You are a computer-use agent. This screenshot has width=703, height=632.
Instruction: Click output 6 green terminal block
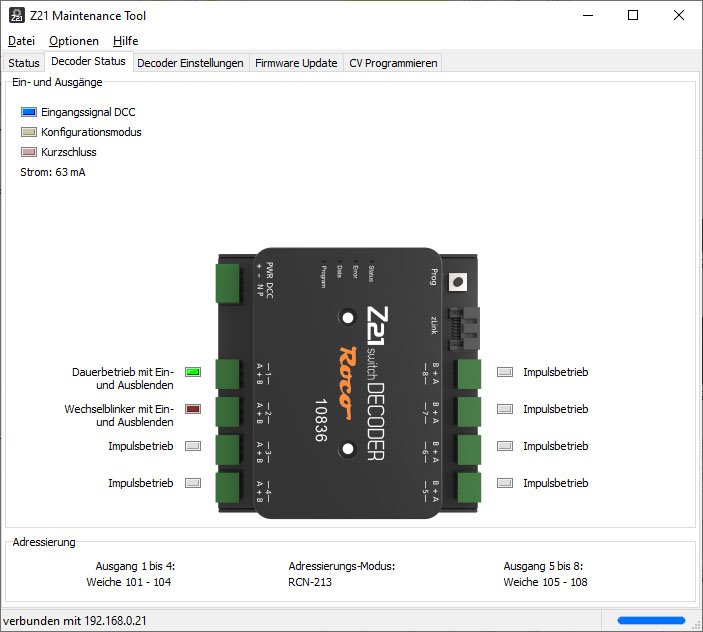tap(469, 450)
